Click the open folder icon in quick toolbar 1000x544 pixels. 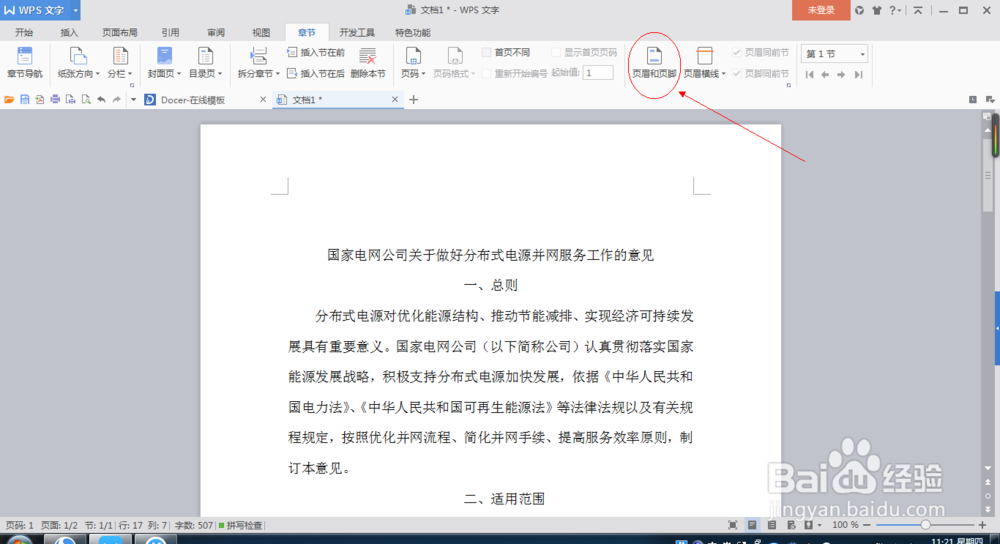[9, 99]
